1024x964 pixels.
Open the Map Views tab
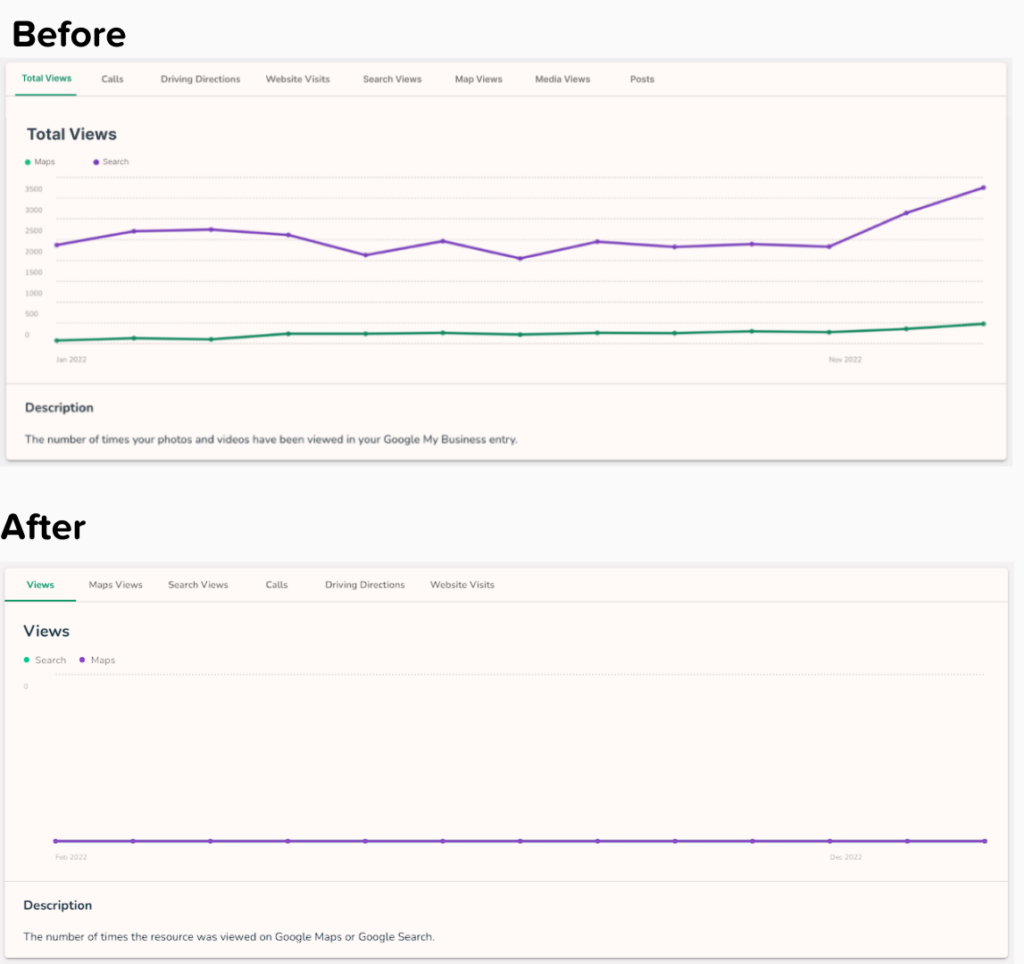pos(479,79)
